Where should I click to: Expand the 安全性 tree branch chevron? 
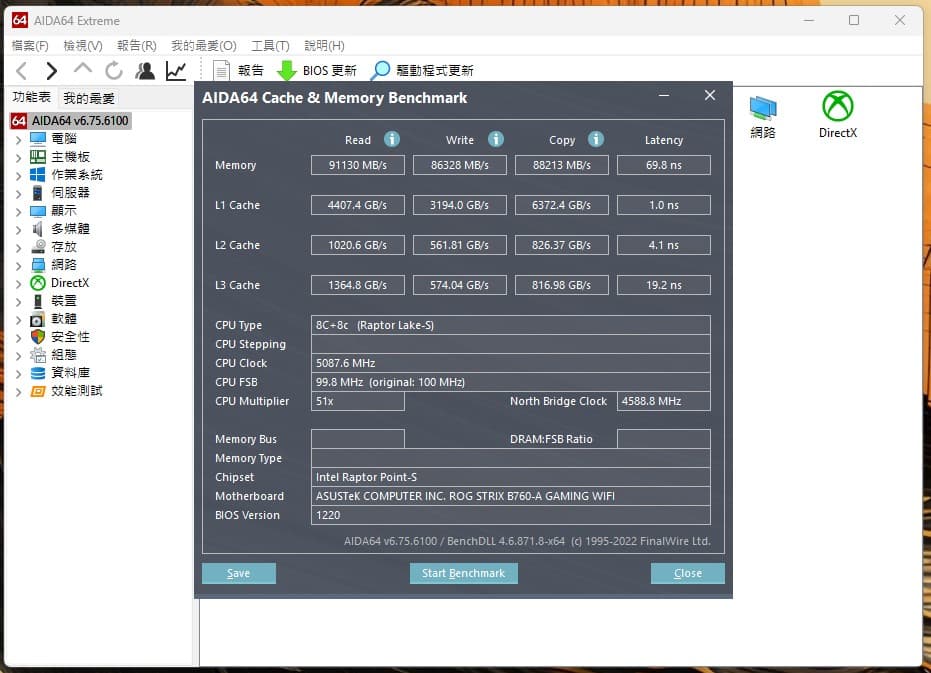click(18, 337)
